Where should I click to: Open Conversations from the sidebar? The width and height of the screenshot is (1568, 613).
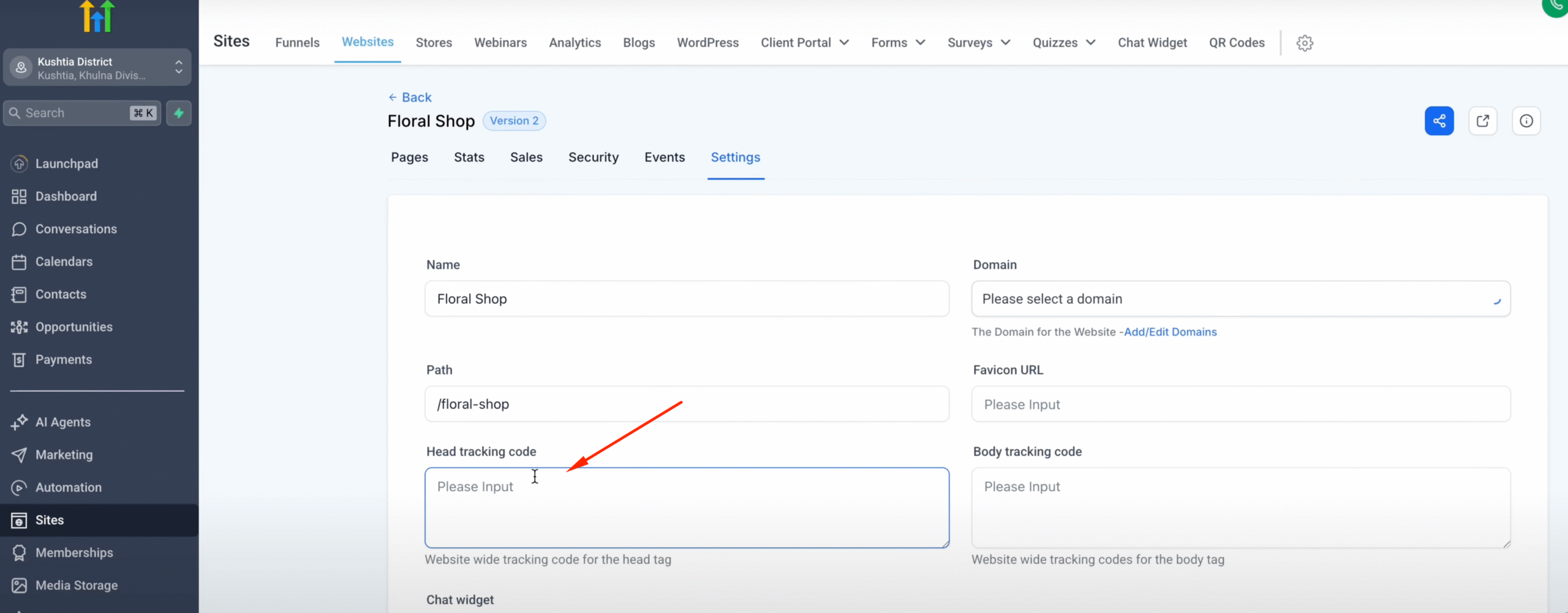pos(76,229)
